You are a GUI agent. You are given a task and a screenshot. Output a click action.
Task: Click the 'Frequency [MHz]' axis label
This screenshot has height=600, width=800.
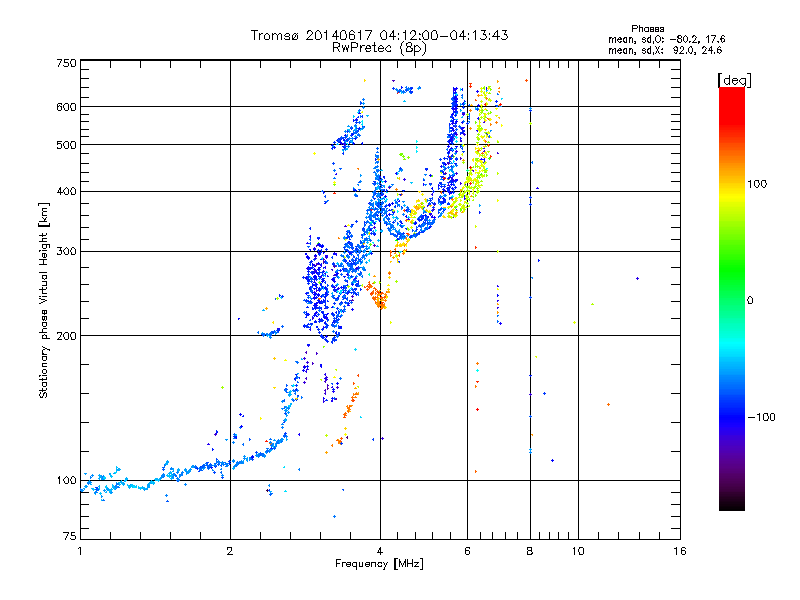click(x=379, y=564)
